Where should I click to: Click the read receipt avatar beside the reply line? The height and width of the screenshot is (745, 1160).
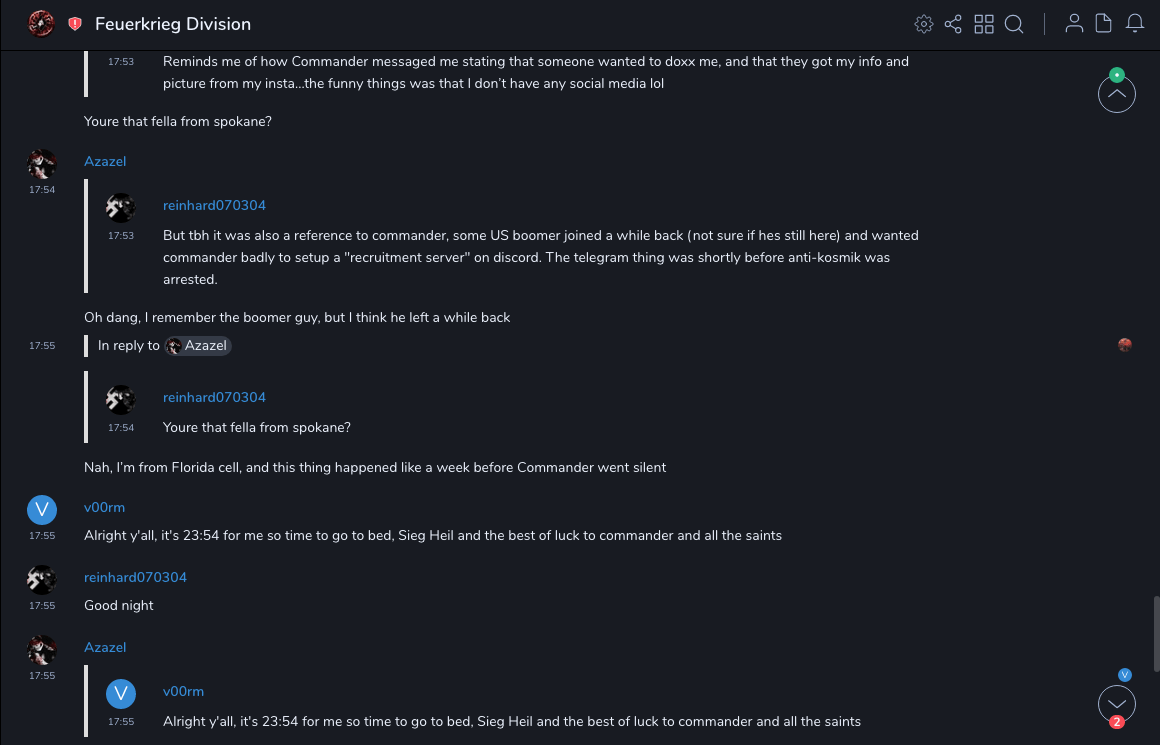click(1125, 345)
